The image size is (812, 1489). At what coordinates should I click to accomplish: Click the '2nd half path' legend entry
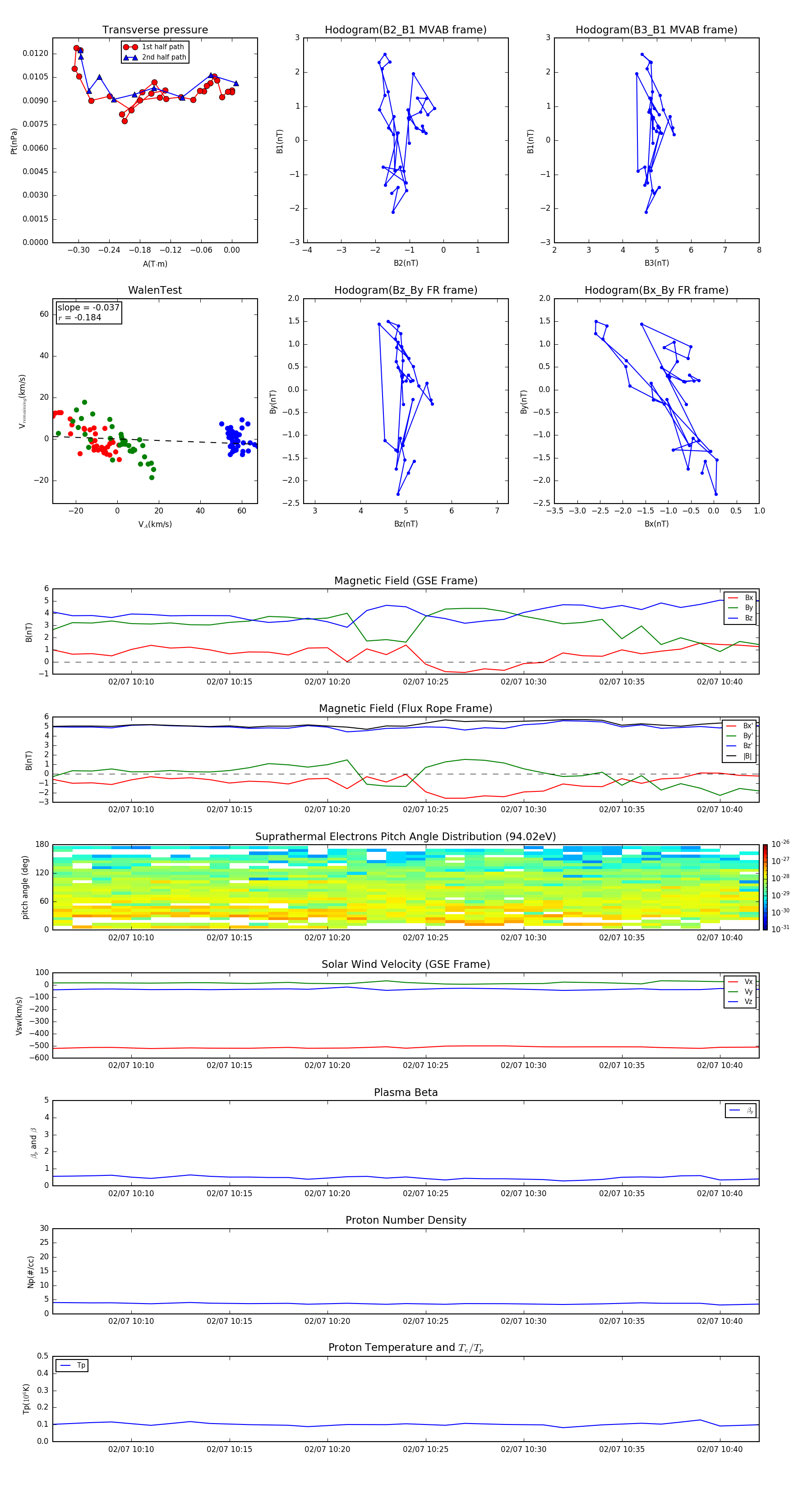(x=154, y=57)
